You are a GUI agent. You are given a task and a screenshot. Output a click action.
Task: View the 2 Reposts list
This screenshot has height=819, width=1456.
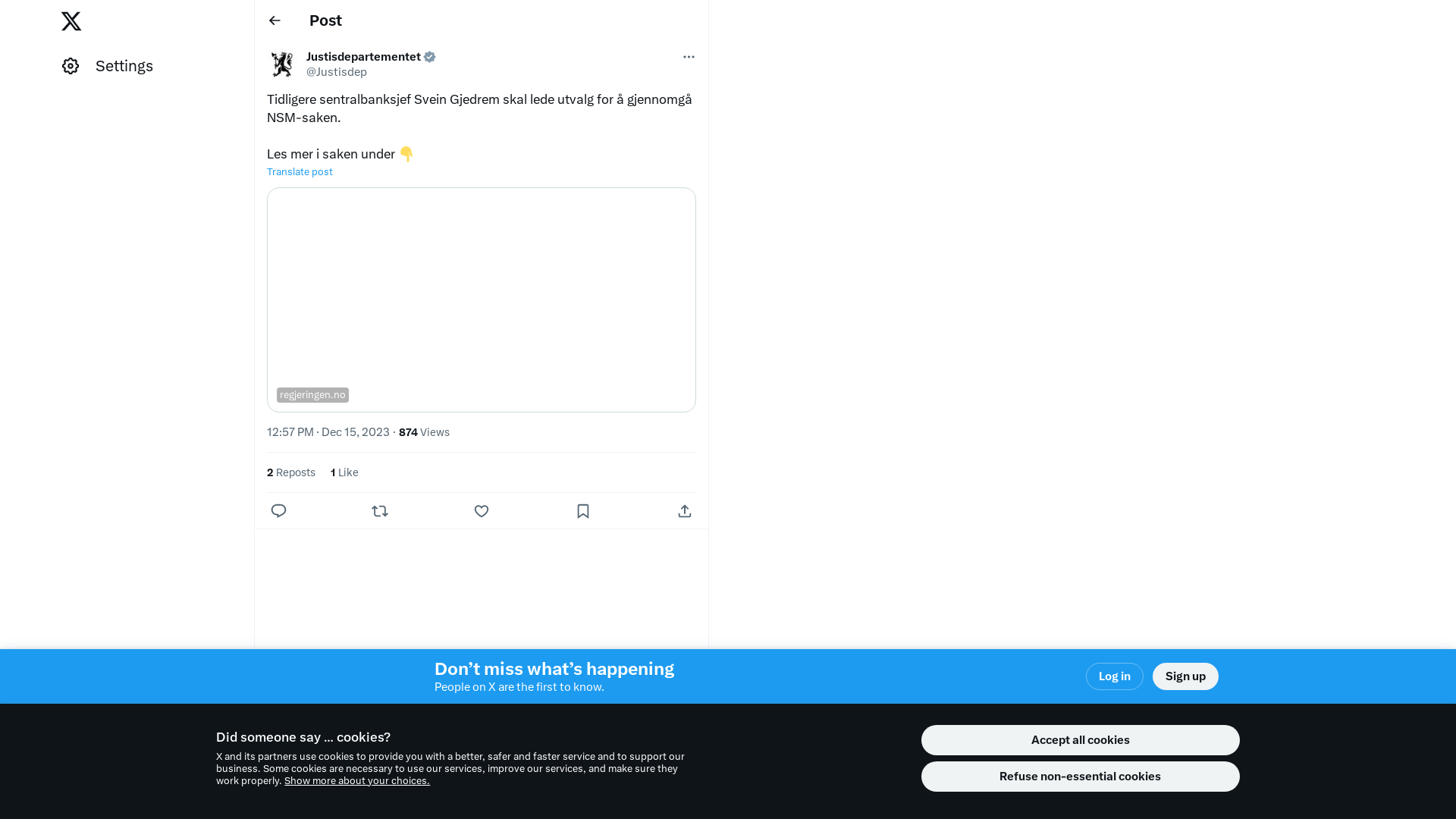(291, 472)
